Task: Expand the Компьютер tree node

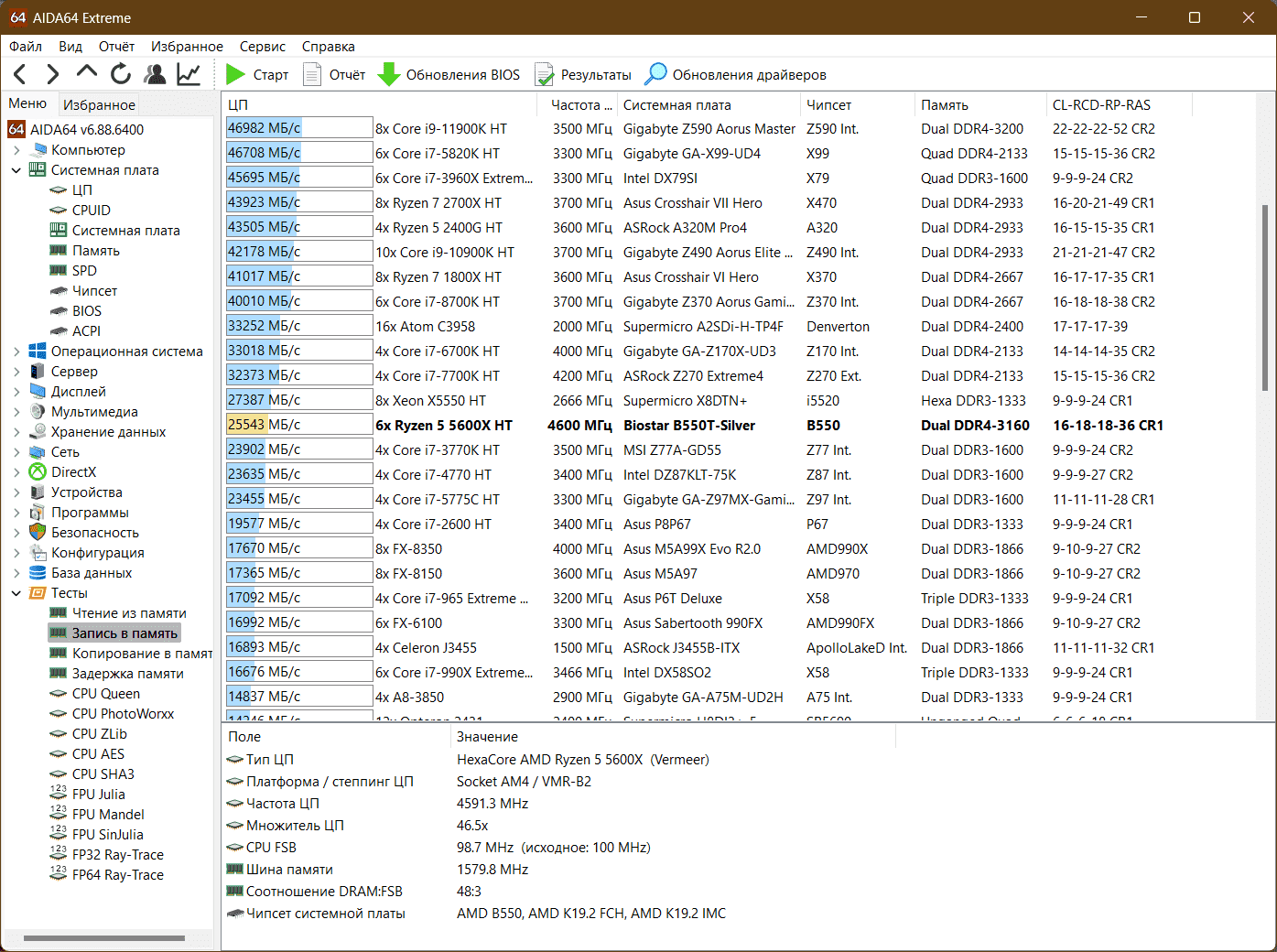Action: click(x=16, y=150)
